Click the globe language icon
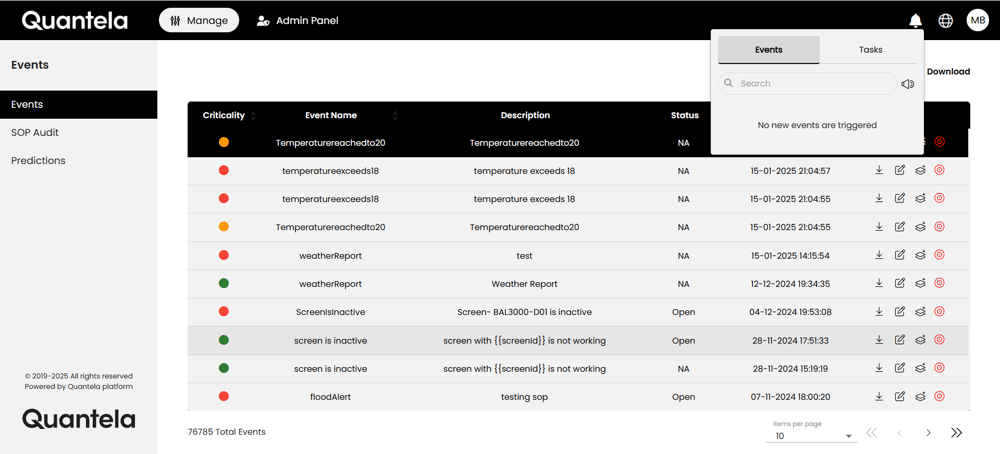 (945, 21)
